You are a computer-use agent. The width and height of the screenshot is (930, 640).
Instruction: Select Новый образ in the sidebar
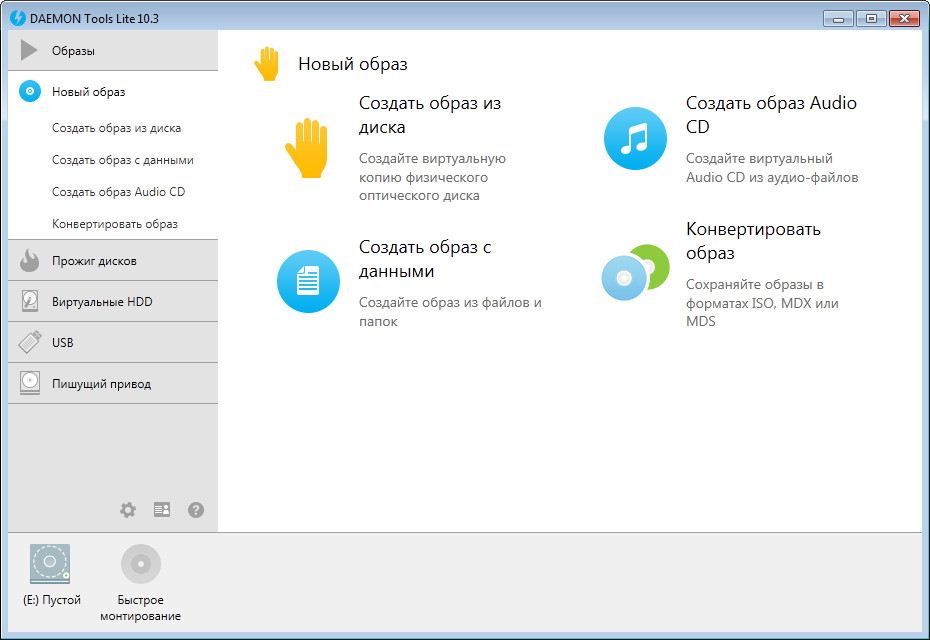click(x=113, y=91)
